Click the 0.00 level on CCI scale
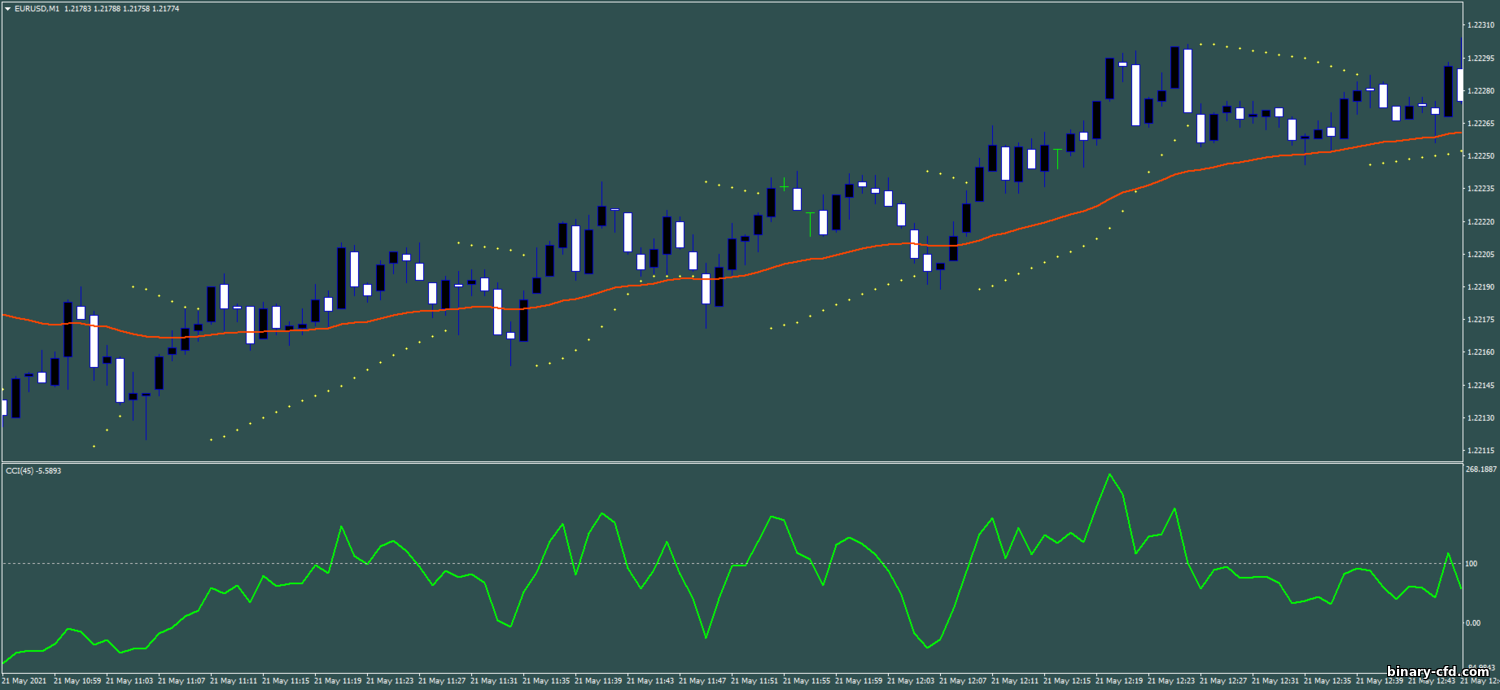The width and height of the screenshot is (1500, 690). tap(1473, 623)
